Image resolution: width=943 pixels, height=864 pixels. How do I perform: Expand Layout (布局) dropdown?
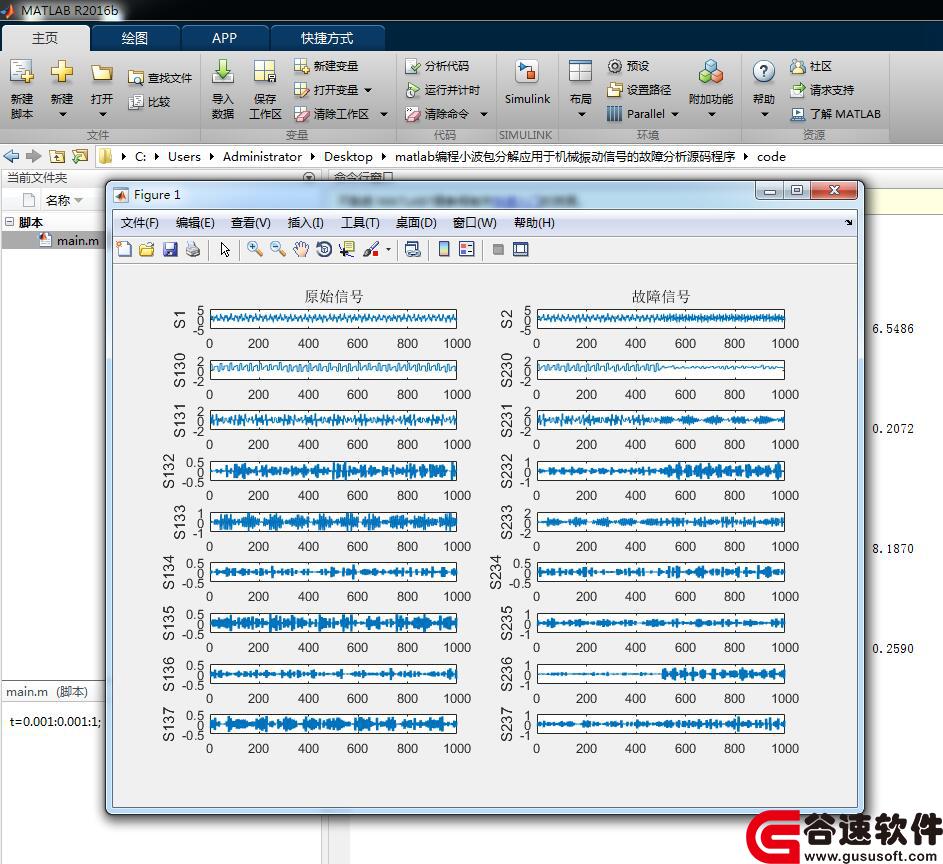point(581,114)
